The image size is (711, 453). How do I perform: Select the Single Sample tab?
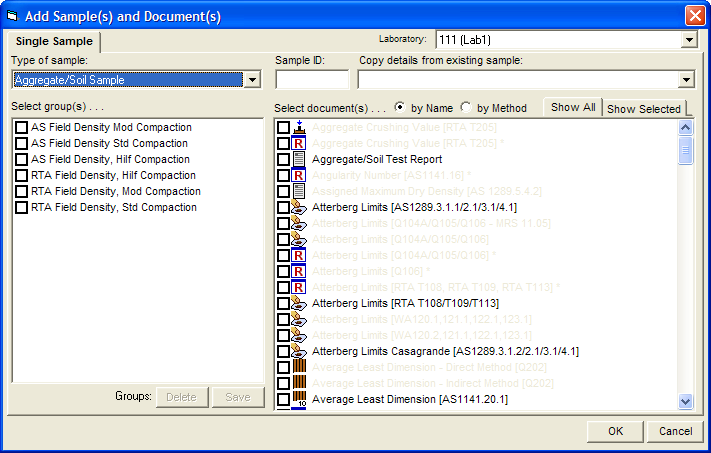click(x=54, y=42)
